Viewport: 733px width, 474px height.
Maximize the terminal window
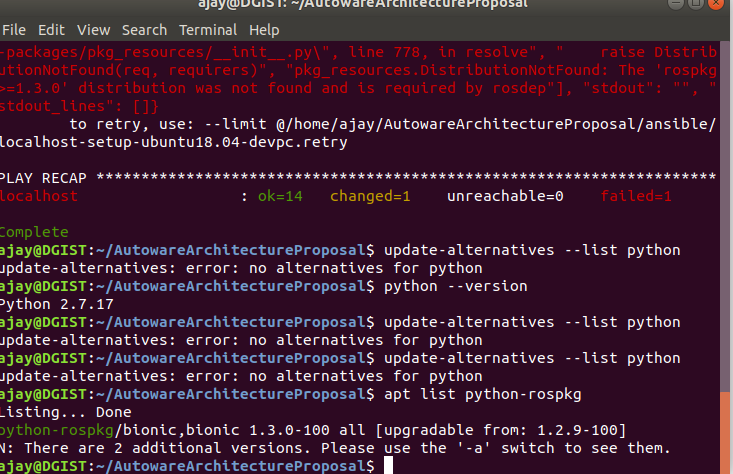click(x=696, y=4)
